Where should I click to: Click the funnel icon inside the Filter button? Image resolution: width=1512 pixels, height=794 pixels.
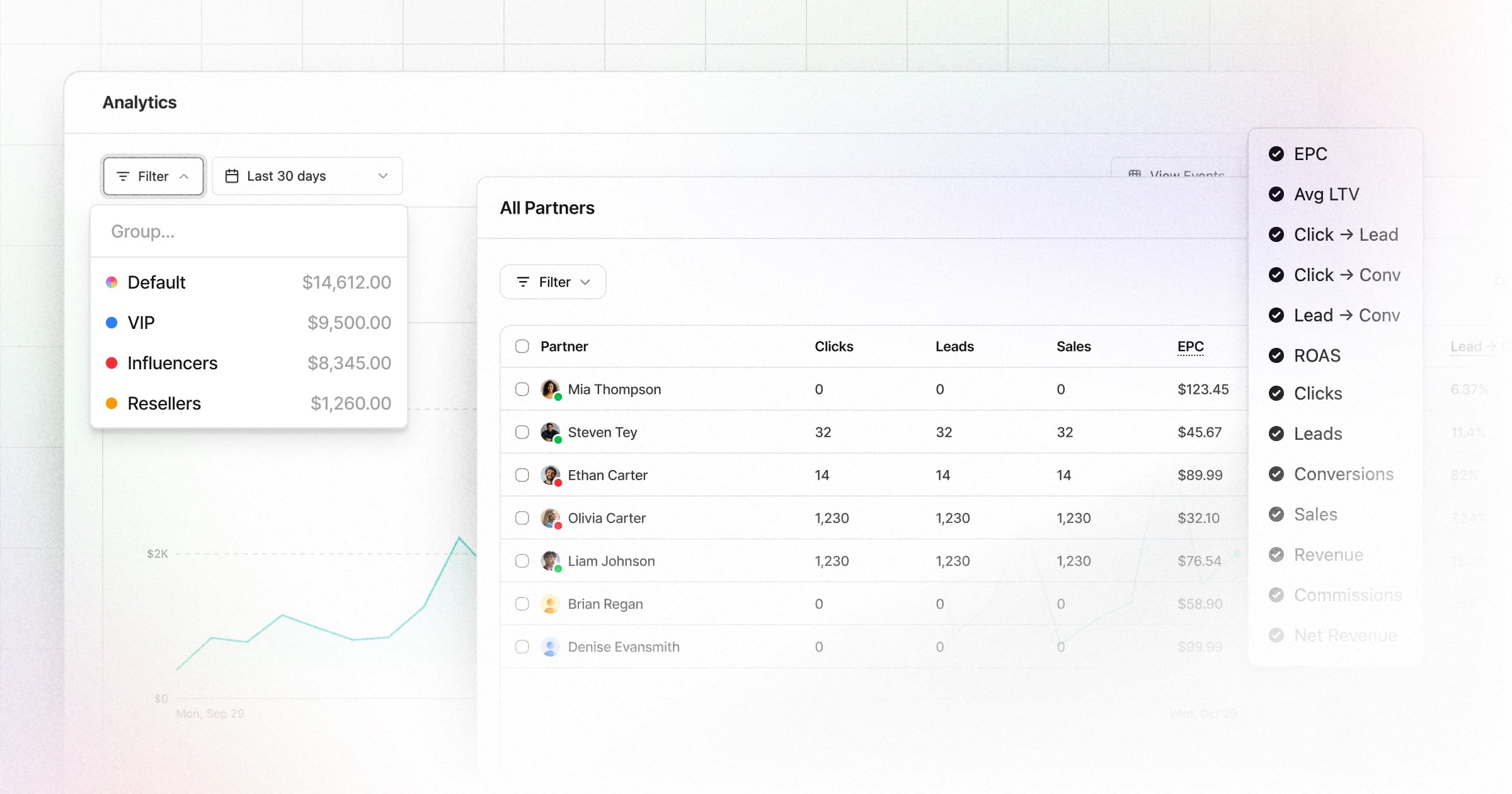[123, 176]
